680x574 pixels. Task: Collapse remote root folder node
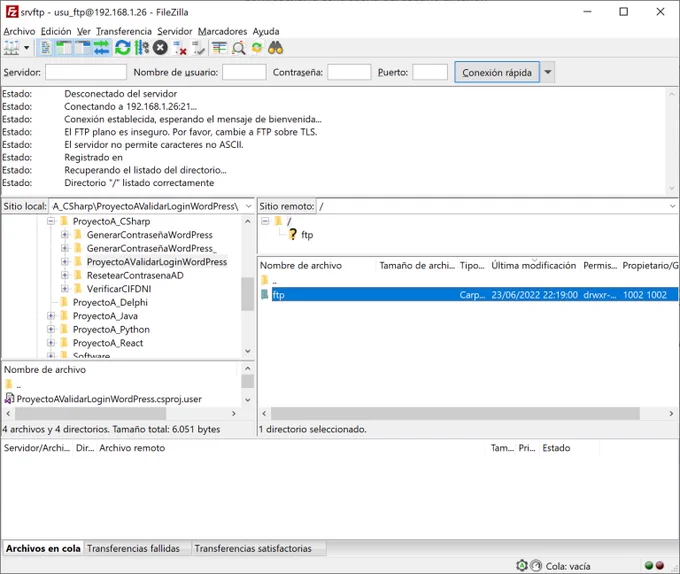click(x=265, y=221)
